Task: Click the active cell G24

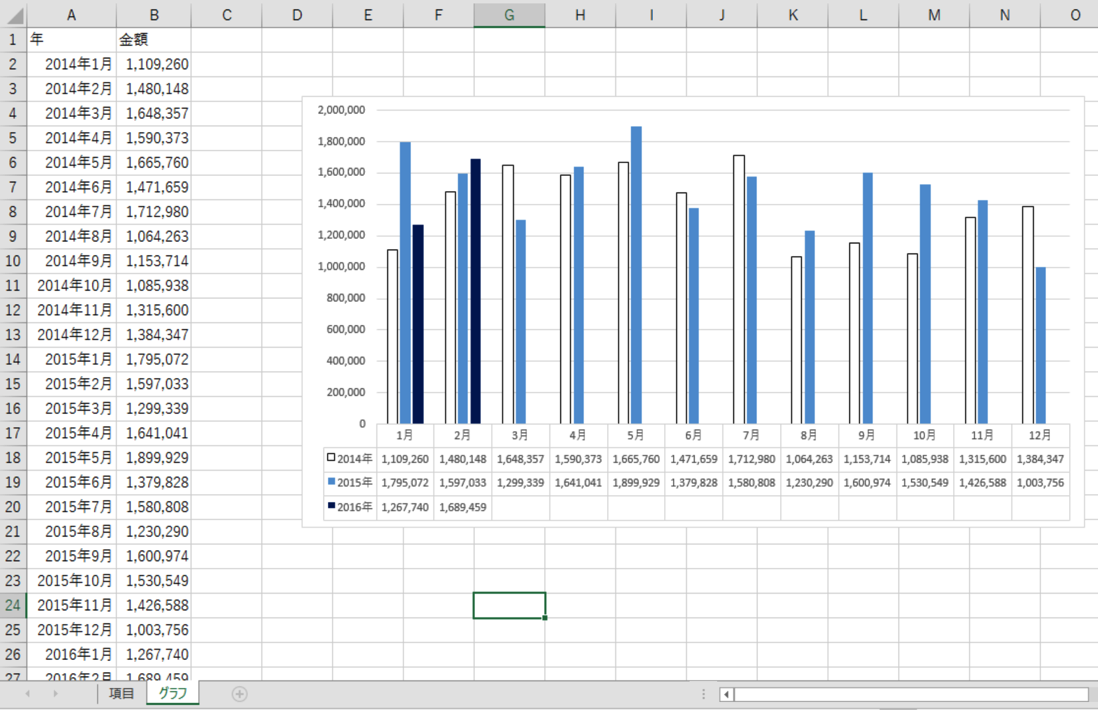Action: click(x=509, y=606)
